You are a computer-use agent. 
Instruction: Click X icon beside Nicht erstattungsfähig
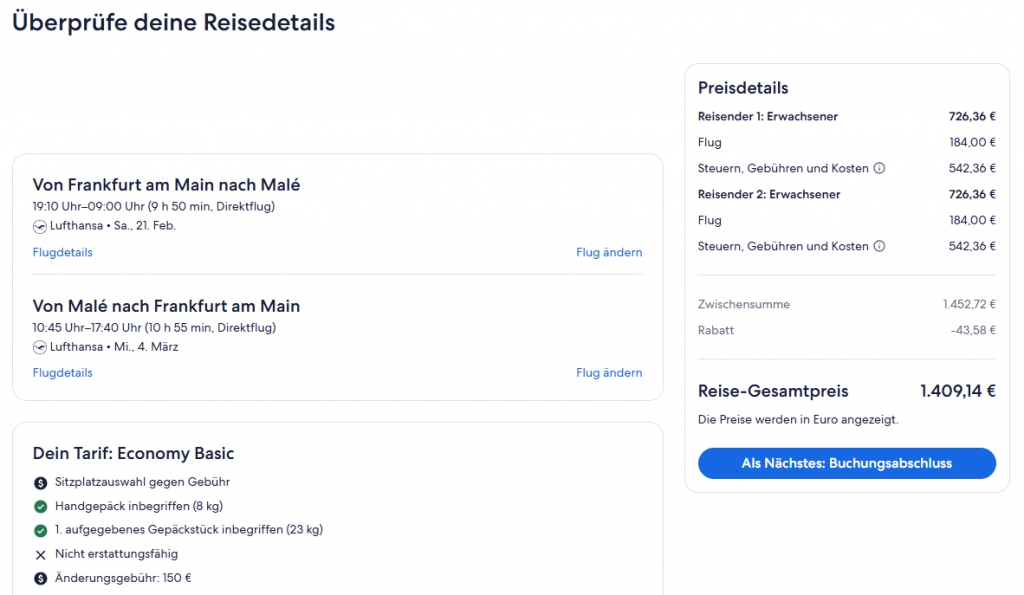41,554
